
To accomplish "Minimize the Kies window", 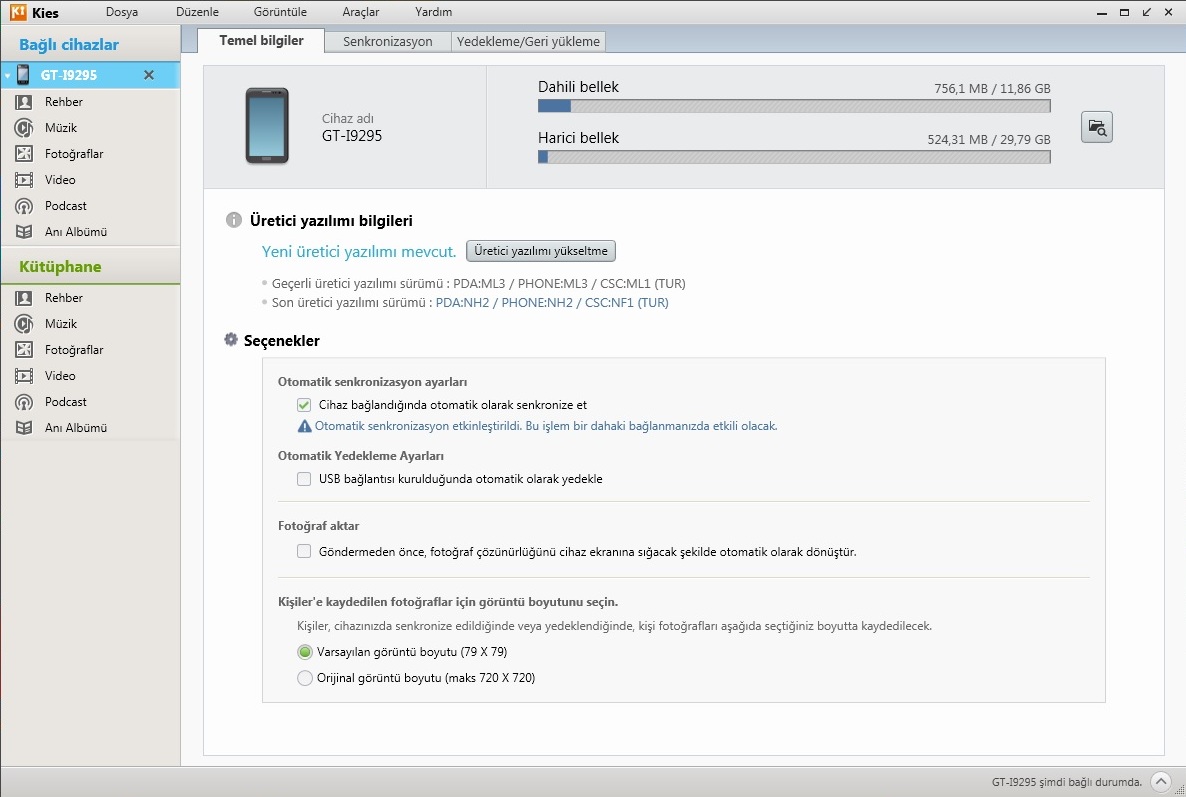I will pos(1102,12).
